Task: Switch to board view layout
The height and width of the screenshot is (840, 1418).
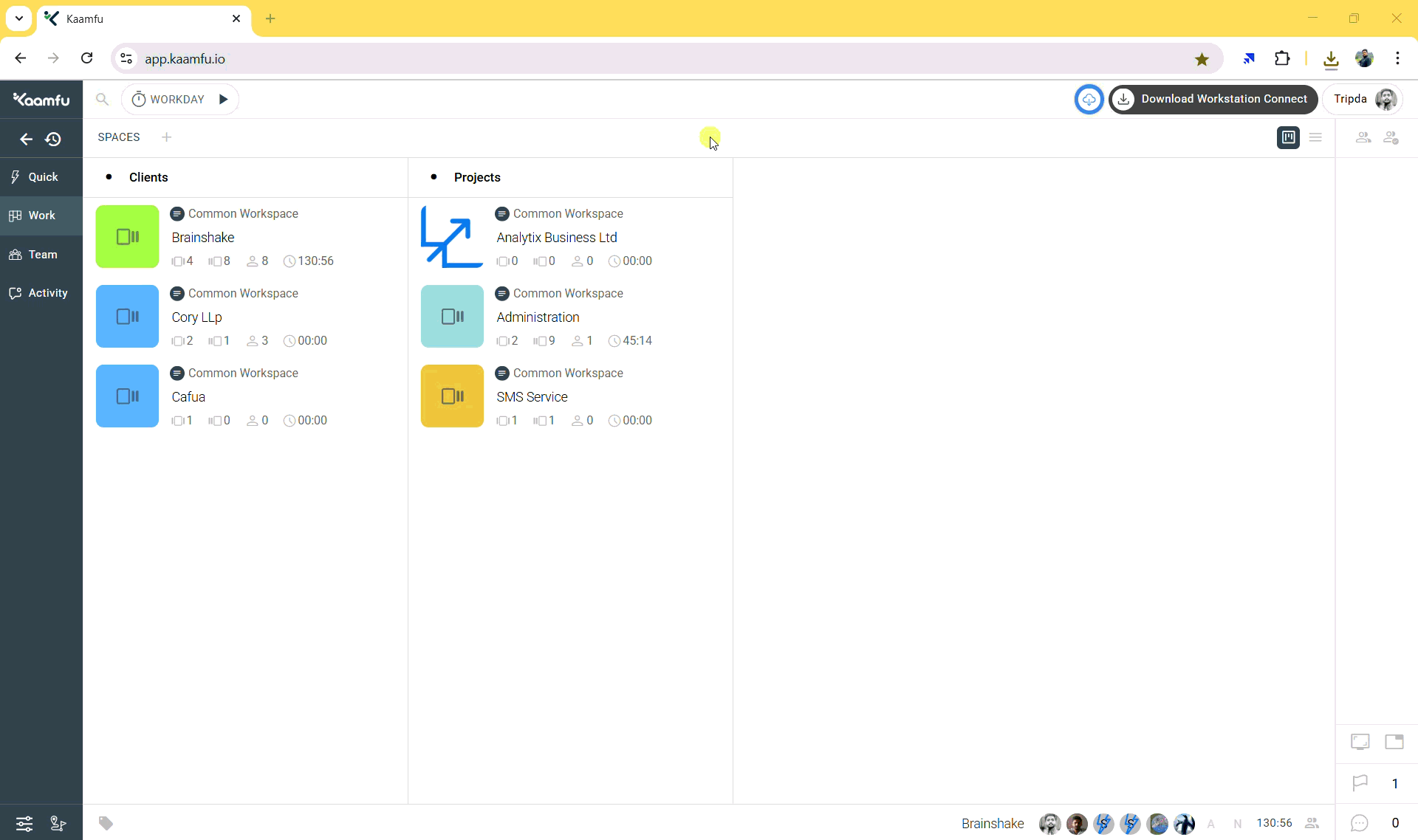Action: tap(1288, 137)
